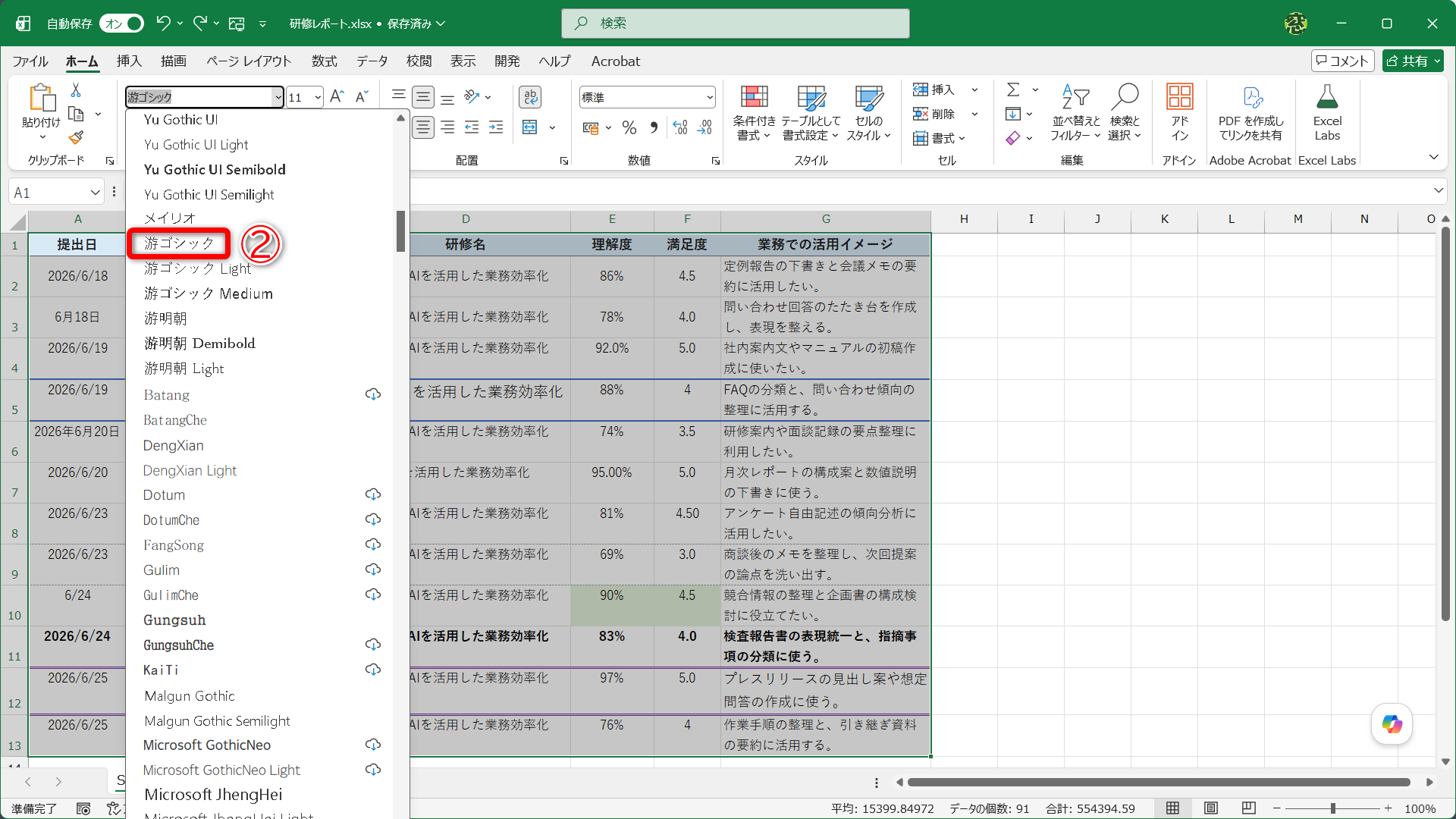Image resolution: width=1456 pixels, height=819 pixels.
Task: Open the File (ファイル) tab
Action: point(30,61)
